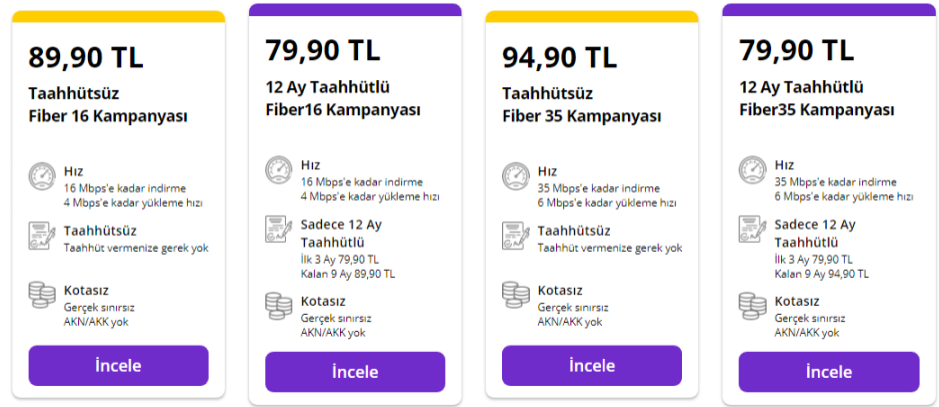
Task: Click speedometer icon in Taahhütsüz Fiber 16 card
Action: click(42, 176)
